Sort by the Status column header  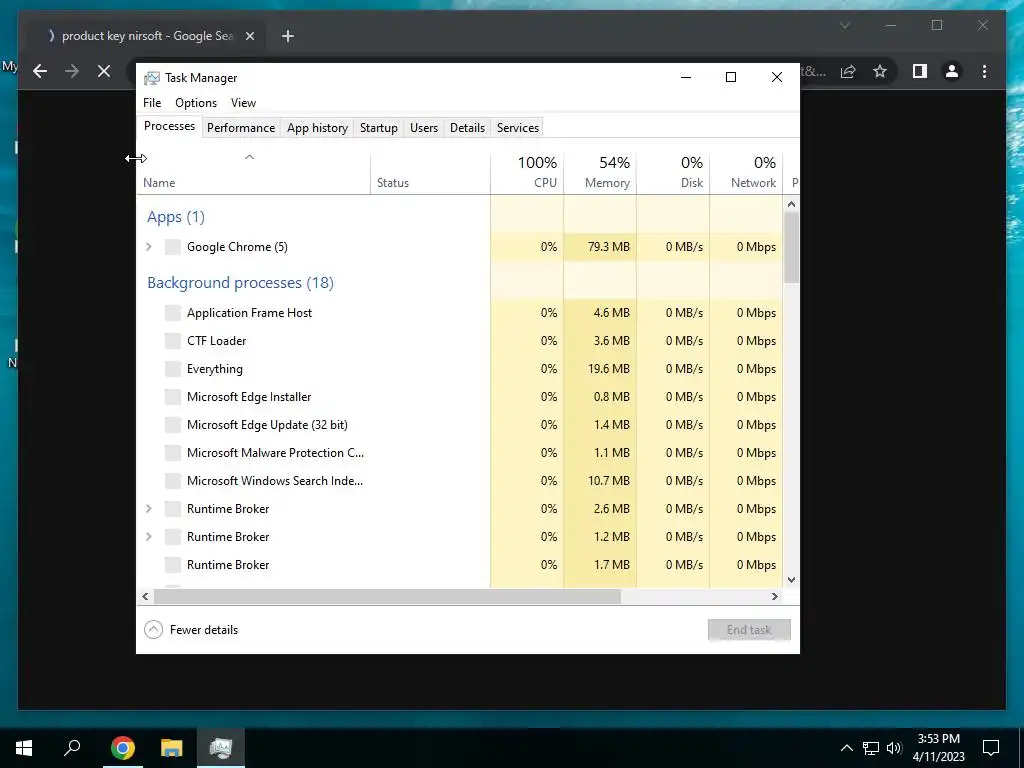click(430, 172)
